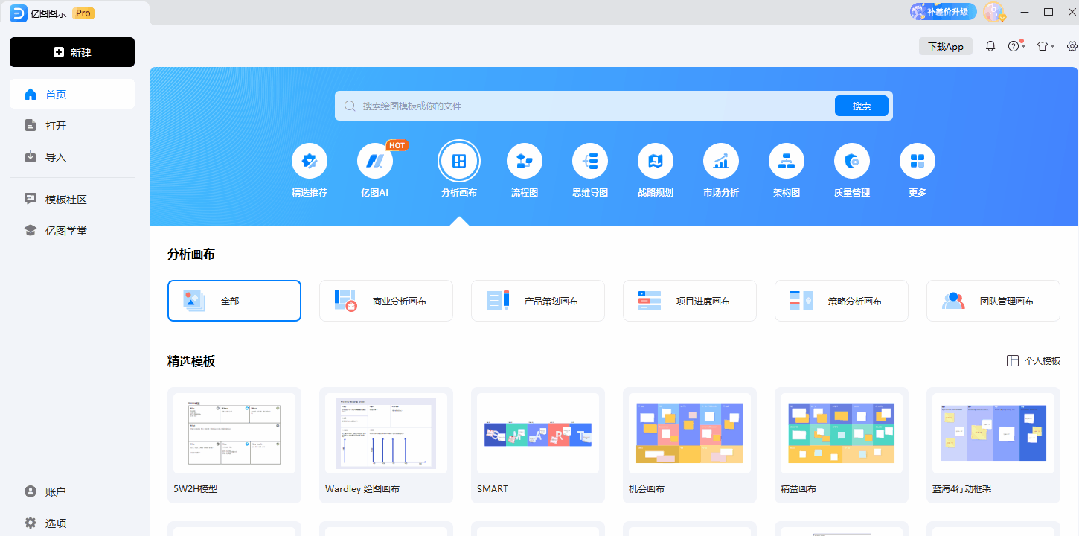1079x536 pixels.
Task: Click the black 新建 button
Action: pyautogui.click(x=72, y=52)
